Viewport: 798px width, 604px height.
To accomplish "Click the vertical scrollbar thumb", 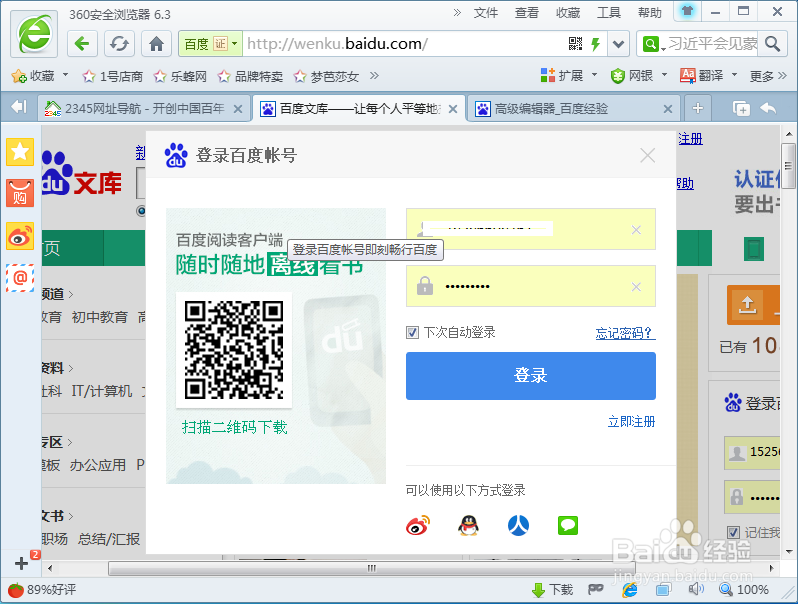I will pyautogui.click(x=788, y=166).
